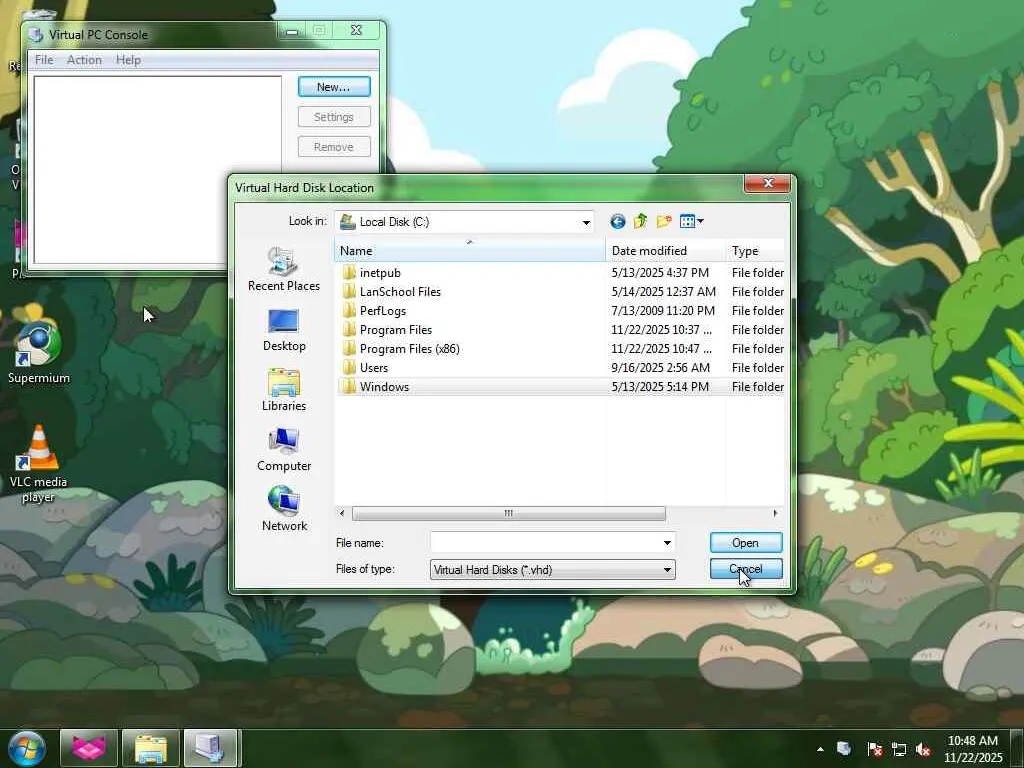
Task: Expand the File name dropdown arrow
Action: coord(667,543)
